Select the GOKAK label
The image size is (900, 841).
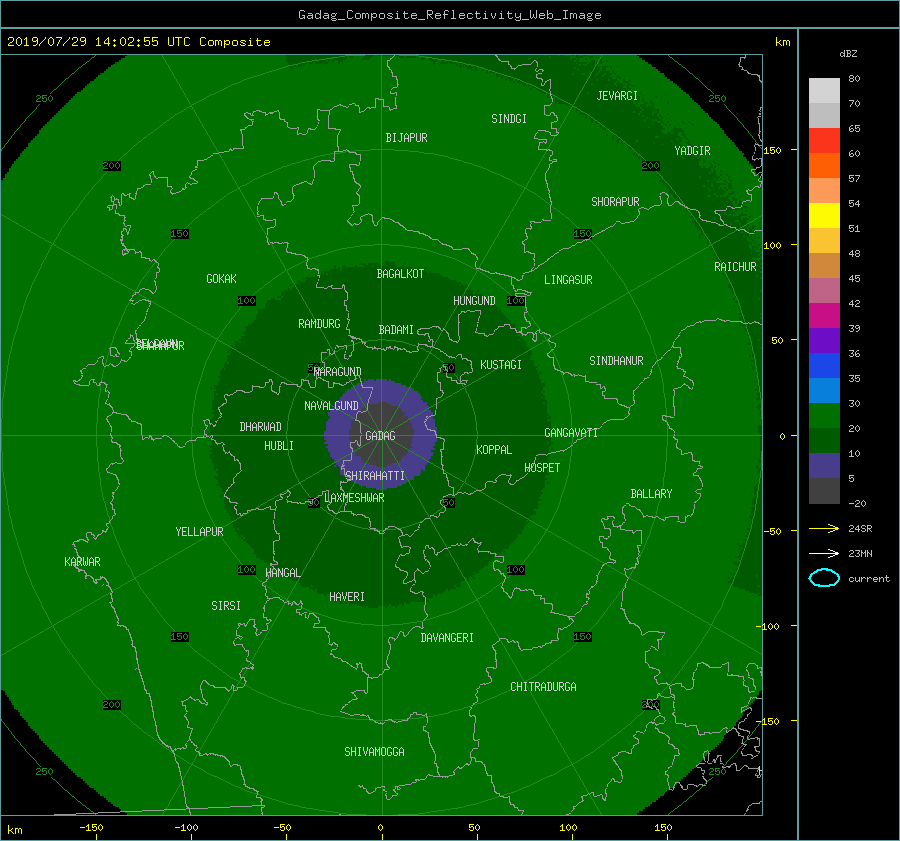[221, 279]
